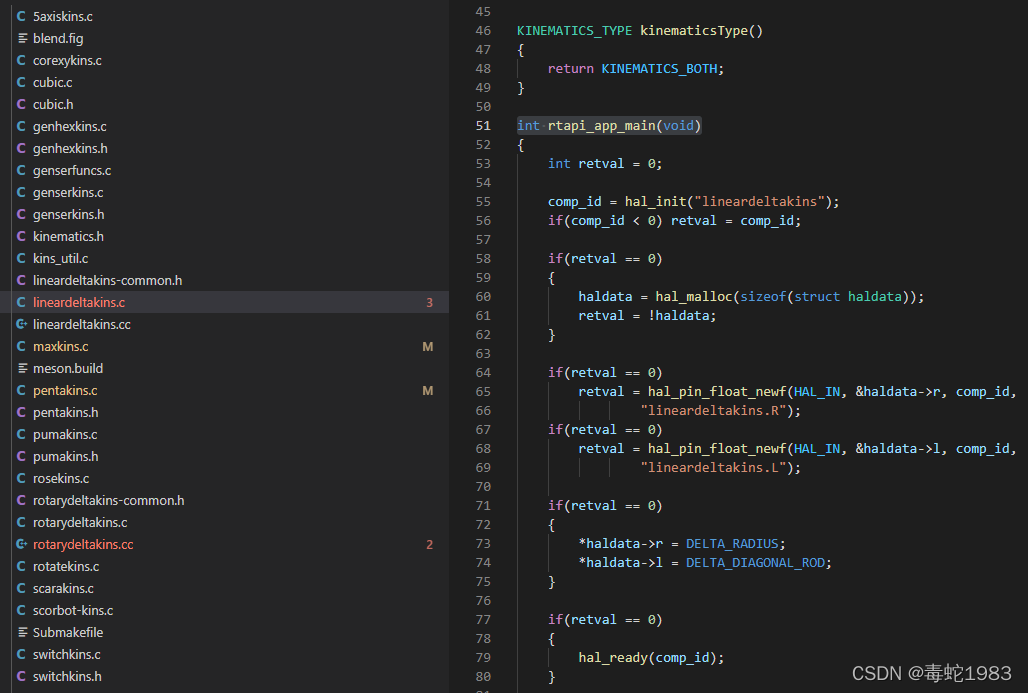The height and width of the screenshot is (693, 1028).
Task: Open corexykins.c file
Action: (x=68, y=60)
